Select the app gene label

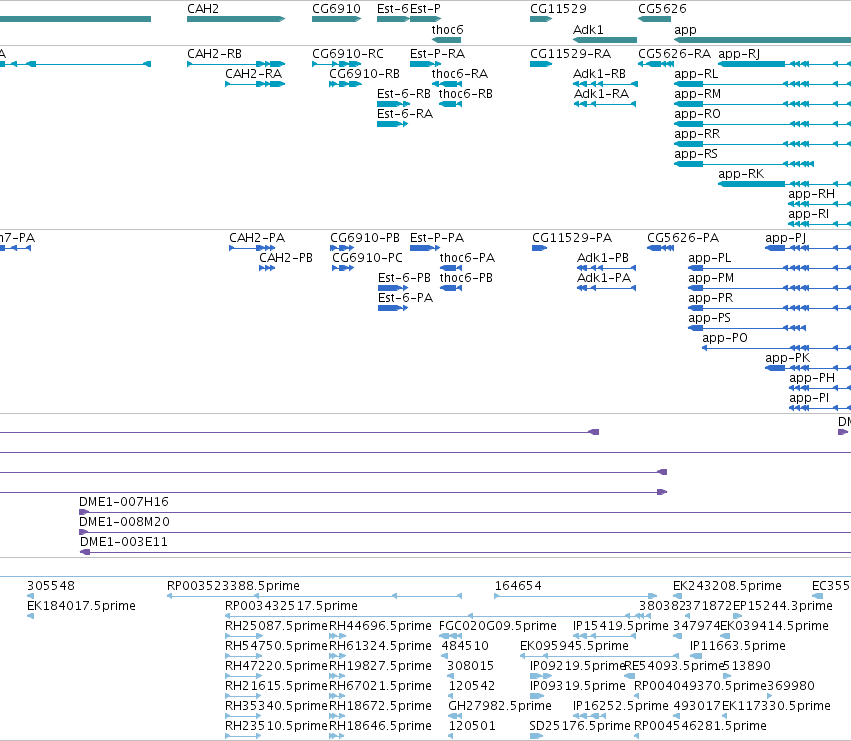click(x=685, y=30)
